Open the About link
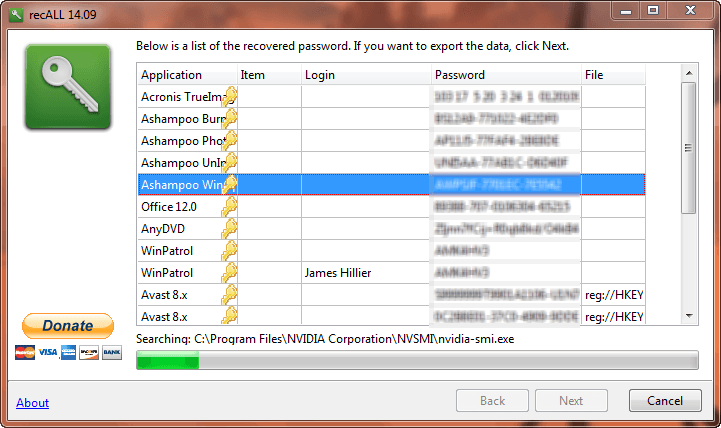This screenshot has height=428, width=721. pyautogui.click(x=33, y=403)
